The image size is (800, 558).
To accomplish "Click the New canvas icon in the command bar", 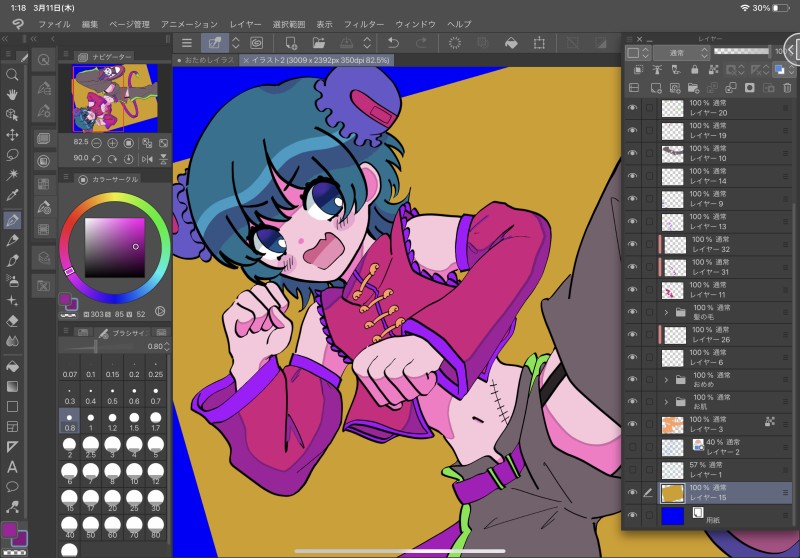I will (x=291, y=43).
